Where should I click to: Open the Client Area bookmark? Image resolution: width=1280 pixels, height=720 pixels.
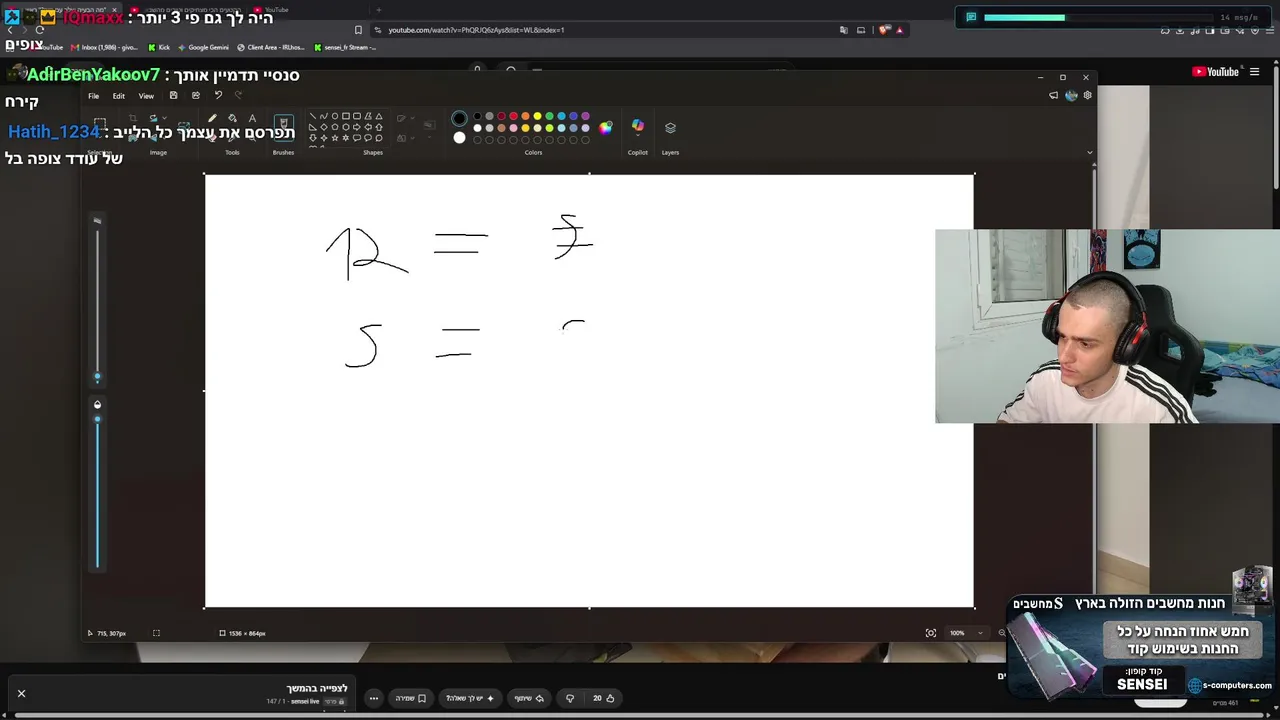pos(271,47)
